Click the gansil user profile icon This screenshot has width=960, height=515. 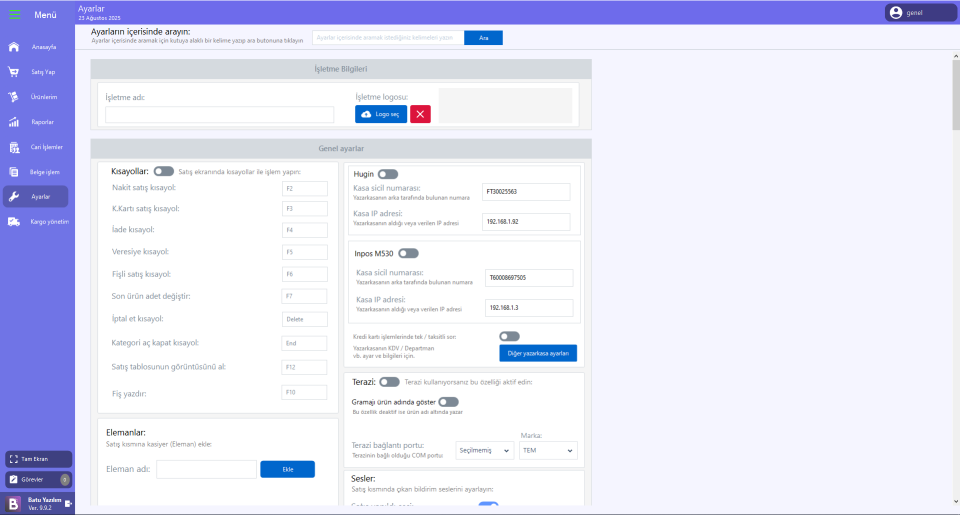896,13
